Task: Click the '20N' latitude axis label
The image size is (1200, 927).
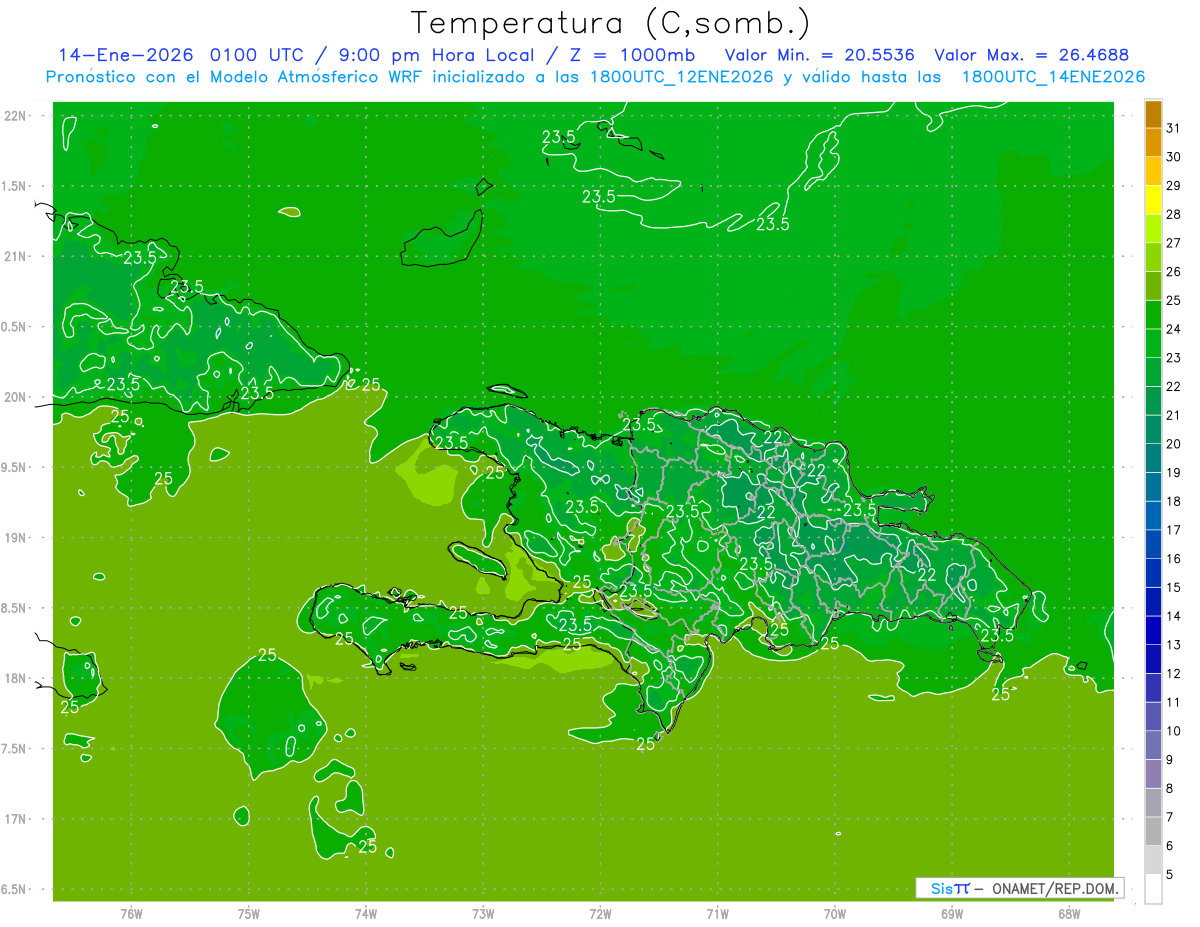Action: (16, 397)
